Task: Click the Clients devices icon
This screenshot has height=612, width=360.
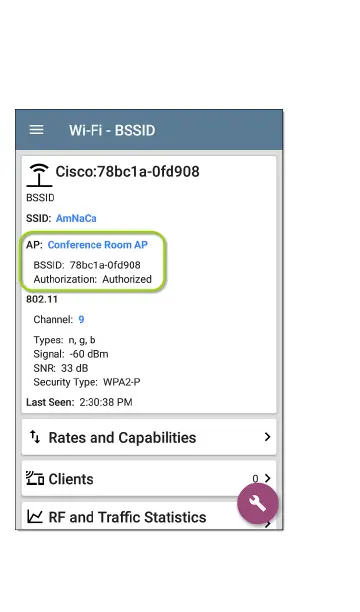Action: [35, 478]
